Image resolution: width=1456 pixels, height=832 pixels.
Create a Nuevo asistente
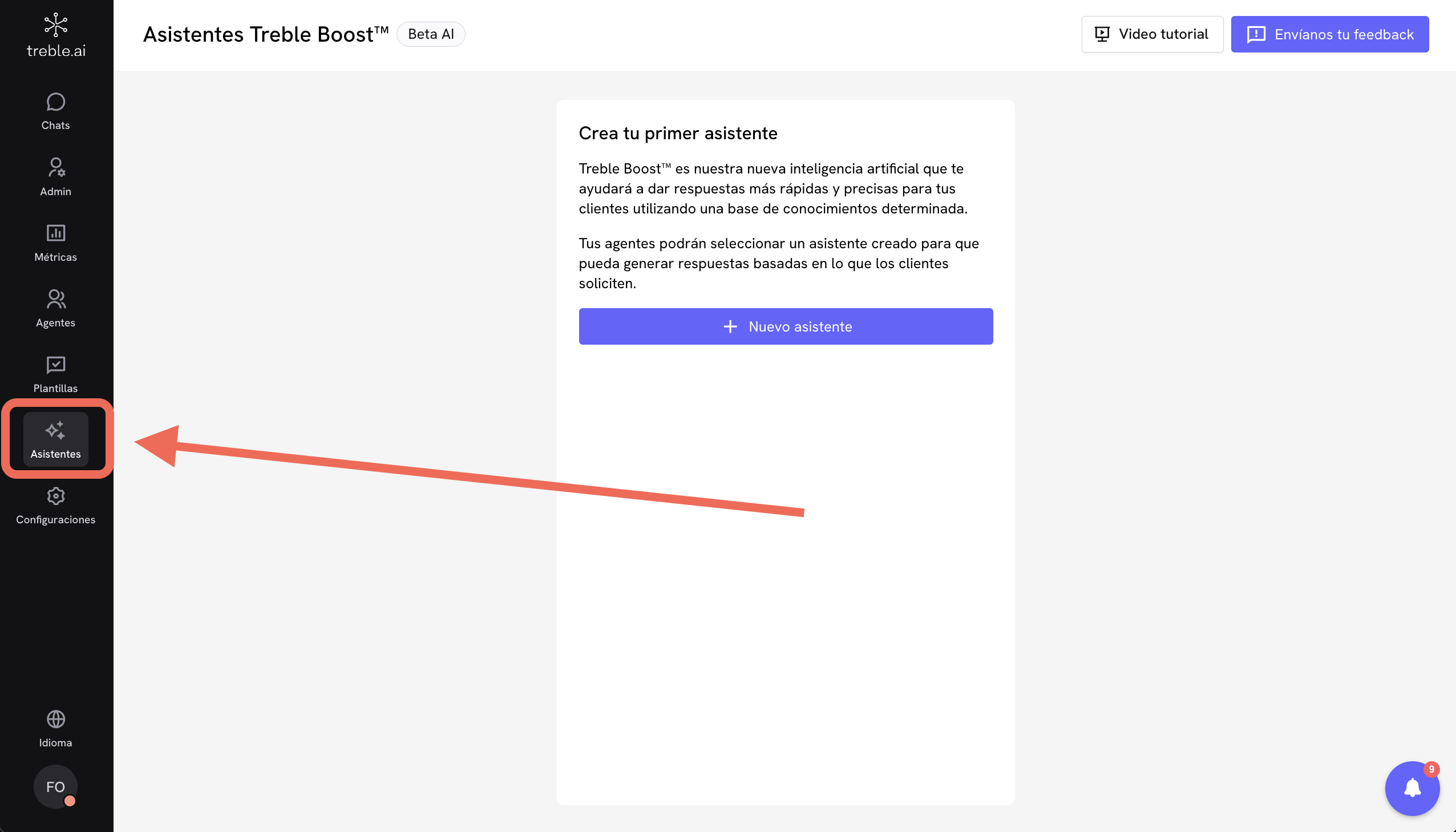(x=786, y=326)
